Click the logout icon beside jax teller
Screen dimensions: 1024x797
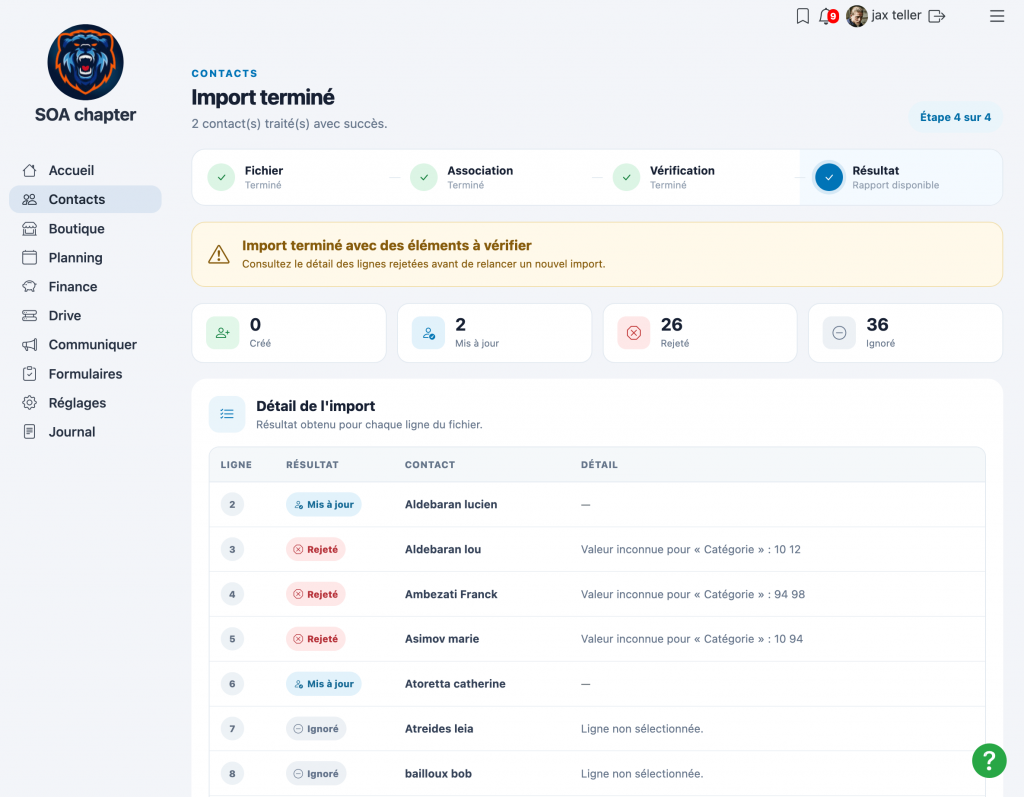coord(936,16)
